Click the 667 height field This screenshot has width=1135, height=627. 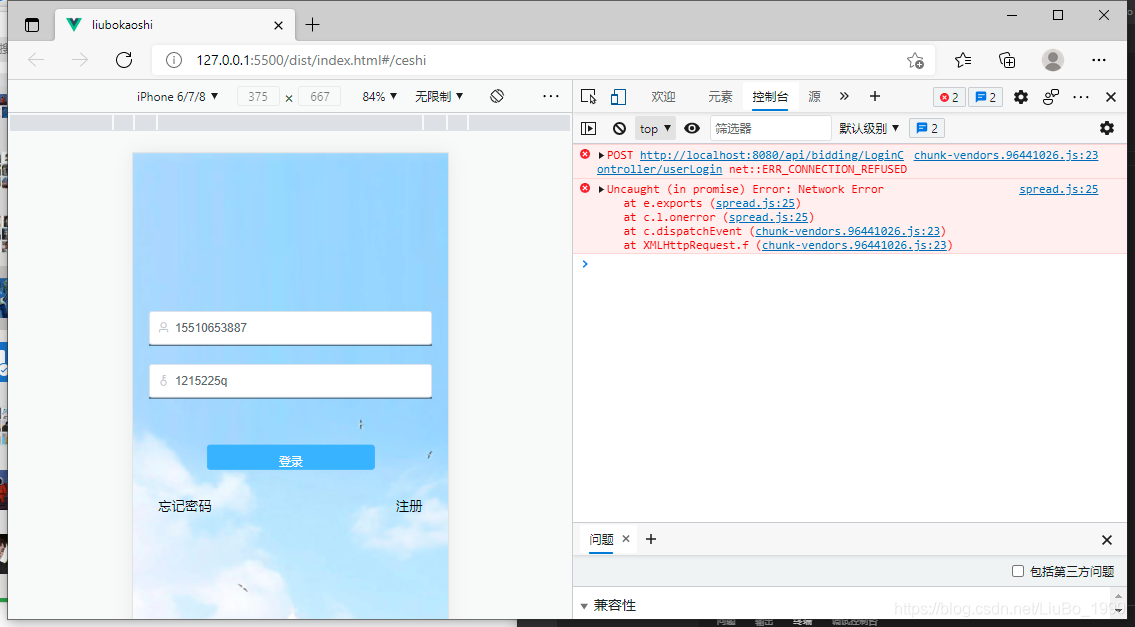click(320, 96)
